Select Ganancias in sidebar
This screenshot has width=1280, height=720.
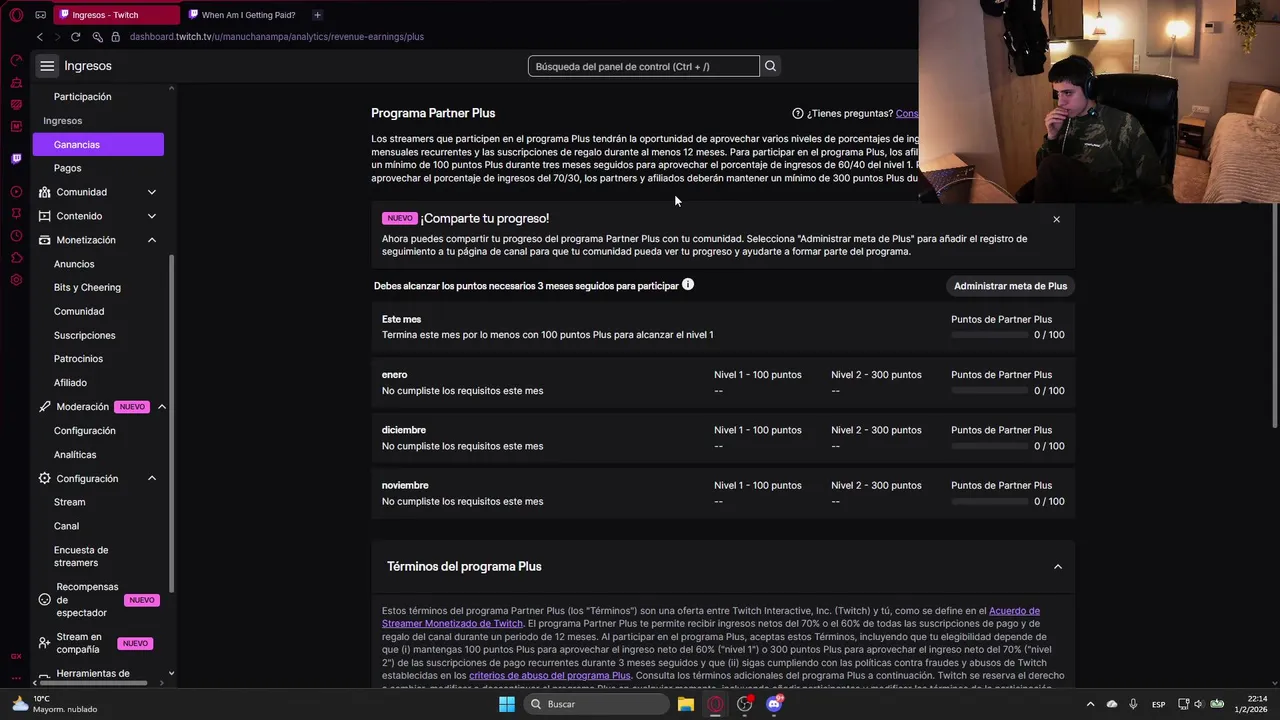[x=98, y=145]
